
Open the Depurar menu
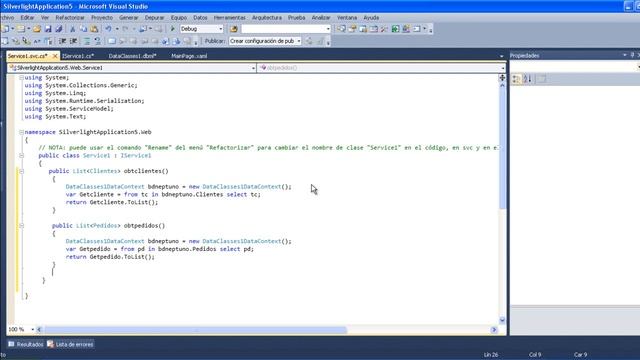click(154, 18)
